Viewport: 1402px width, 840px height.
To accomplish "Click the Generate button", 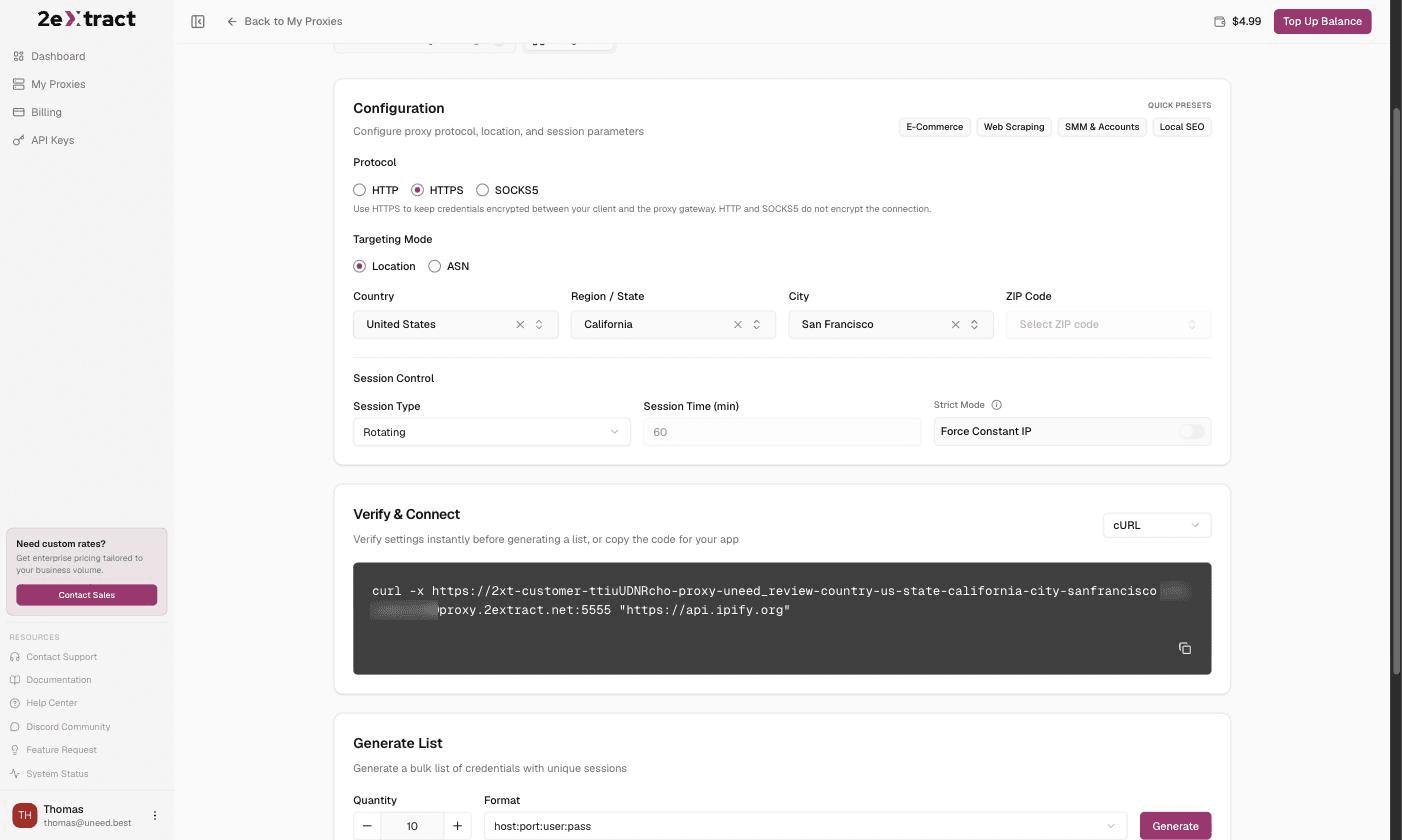I will click(1175, 826).
